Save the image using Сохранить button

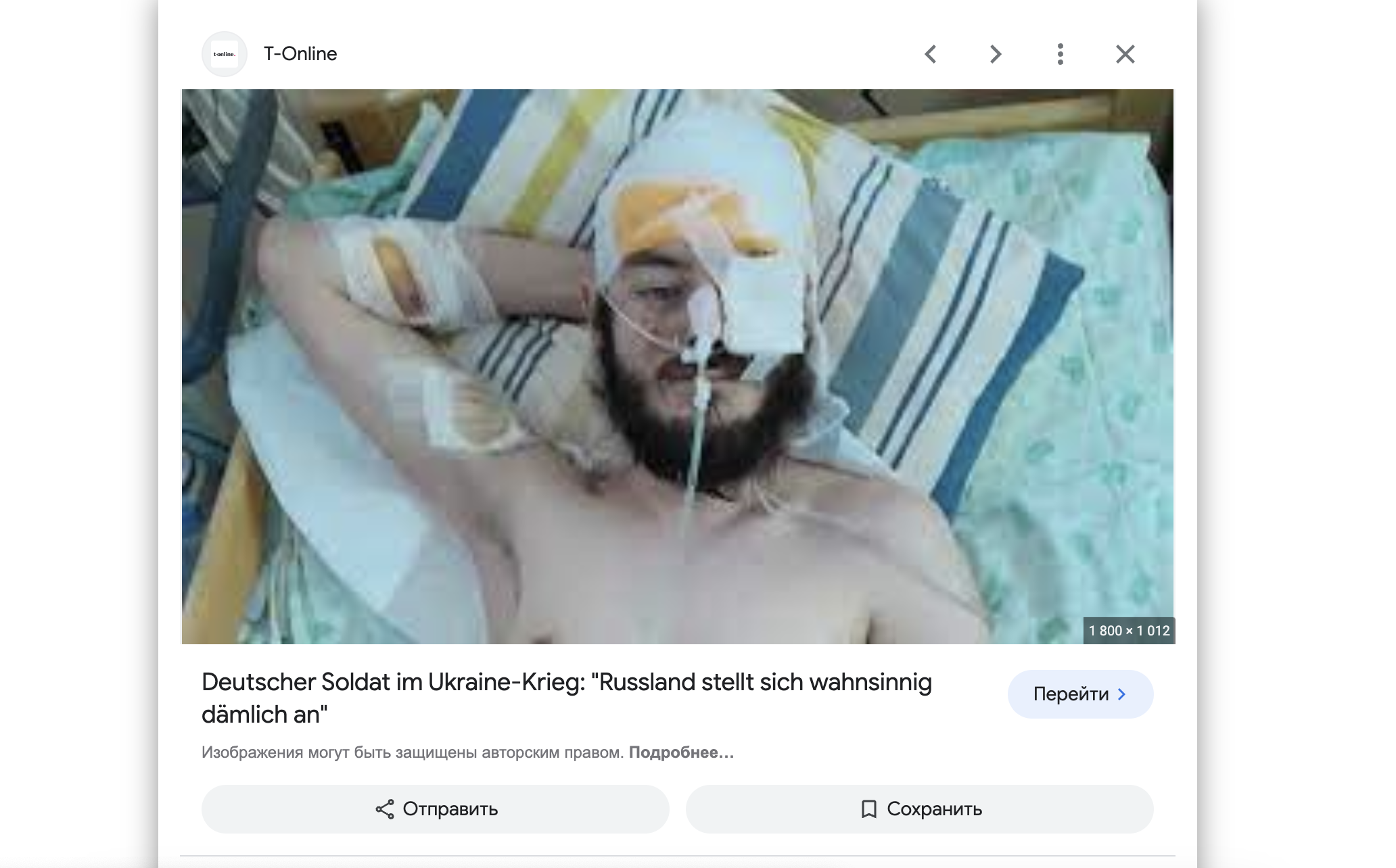pyautogui.click(x=920, y=809)
